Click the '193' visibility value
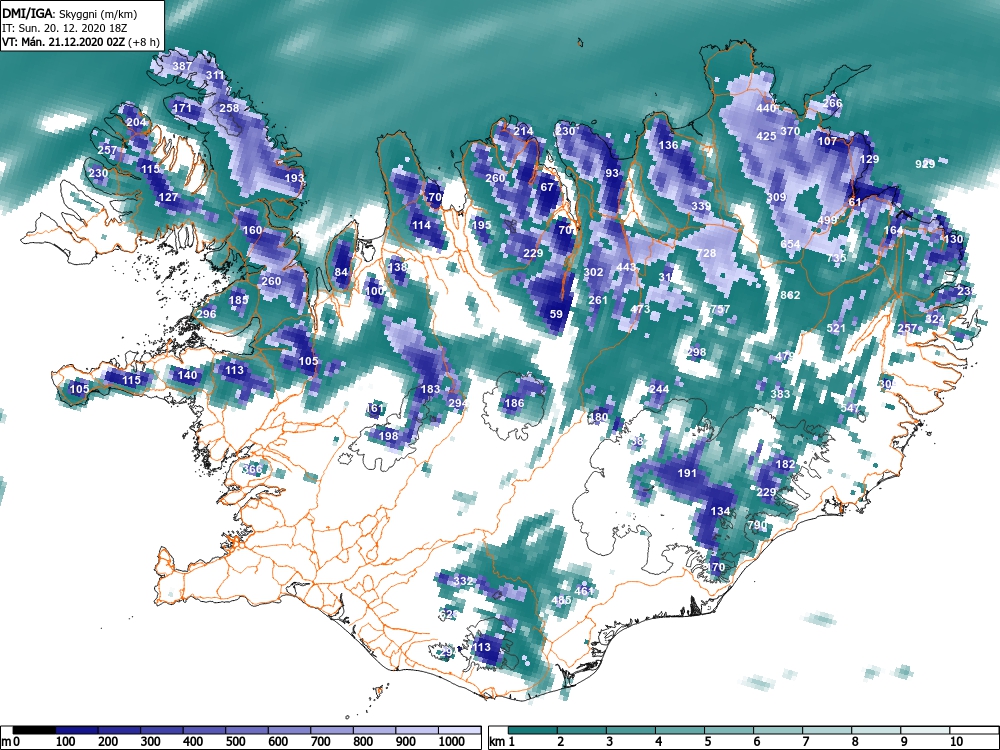Image resolution: width=1000 pixels, height=750 pixels. point(294,178)
